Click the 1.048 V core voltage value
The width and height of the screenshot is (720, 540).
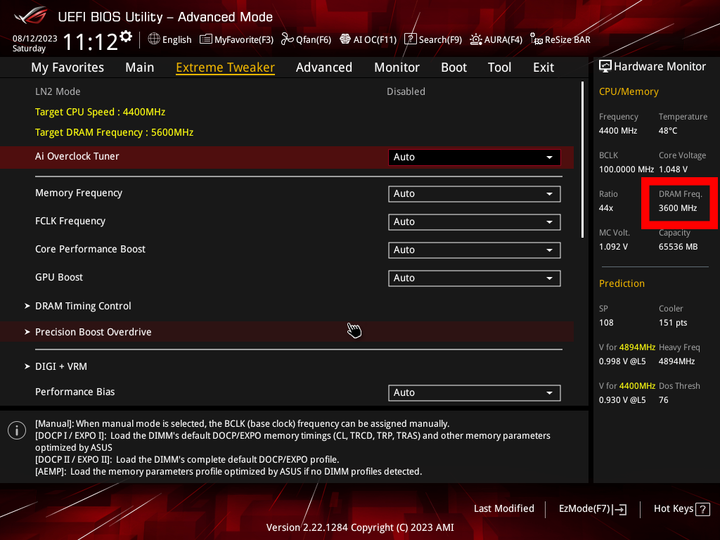click(673, 169)
